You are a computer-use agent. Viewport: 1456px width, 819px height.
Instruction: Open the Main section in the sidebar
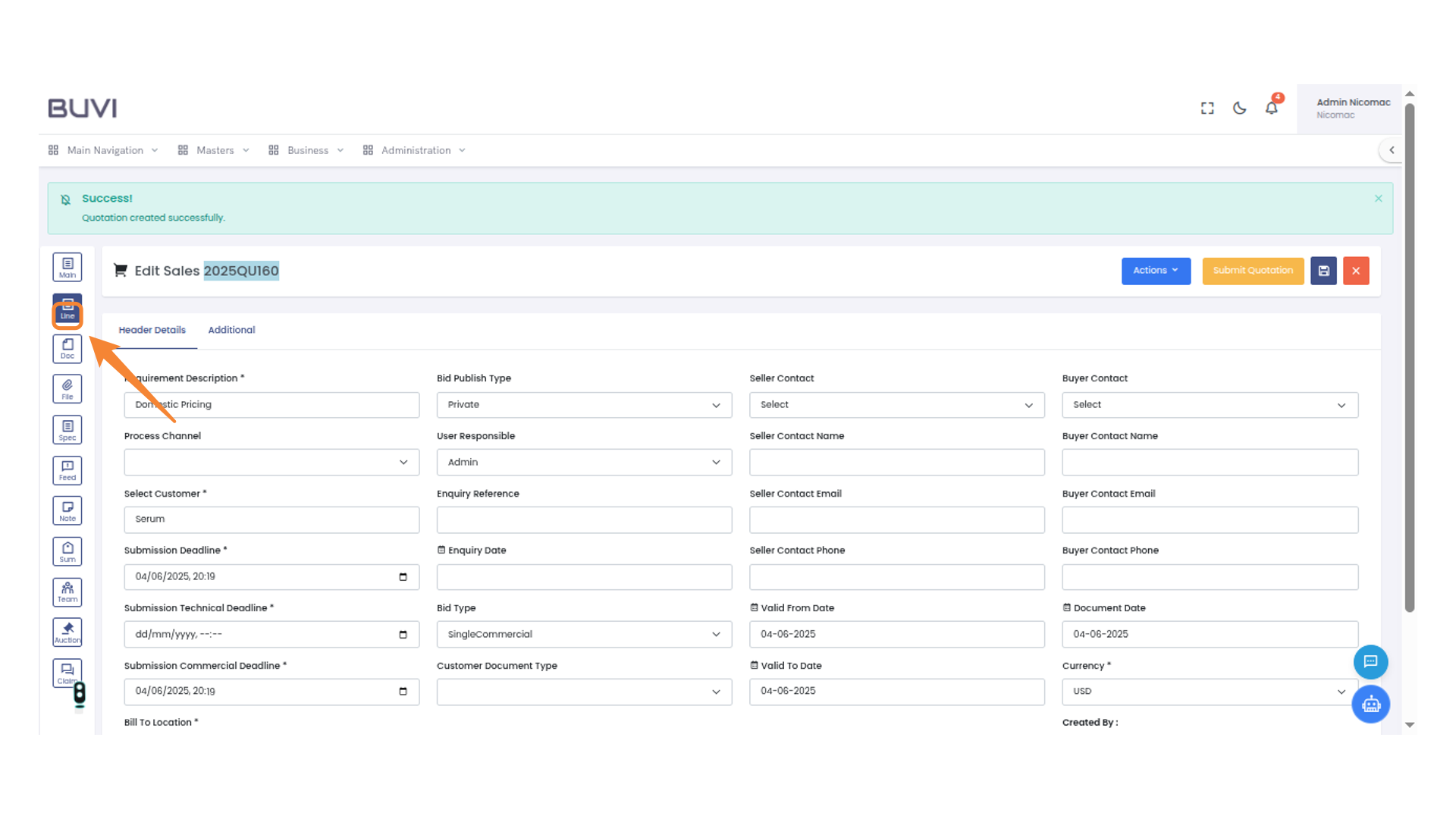click(67, 267)
